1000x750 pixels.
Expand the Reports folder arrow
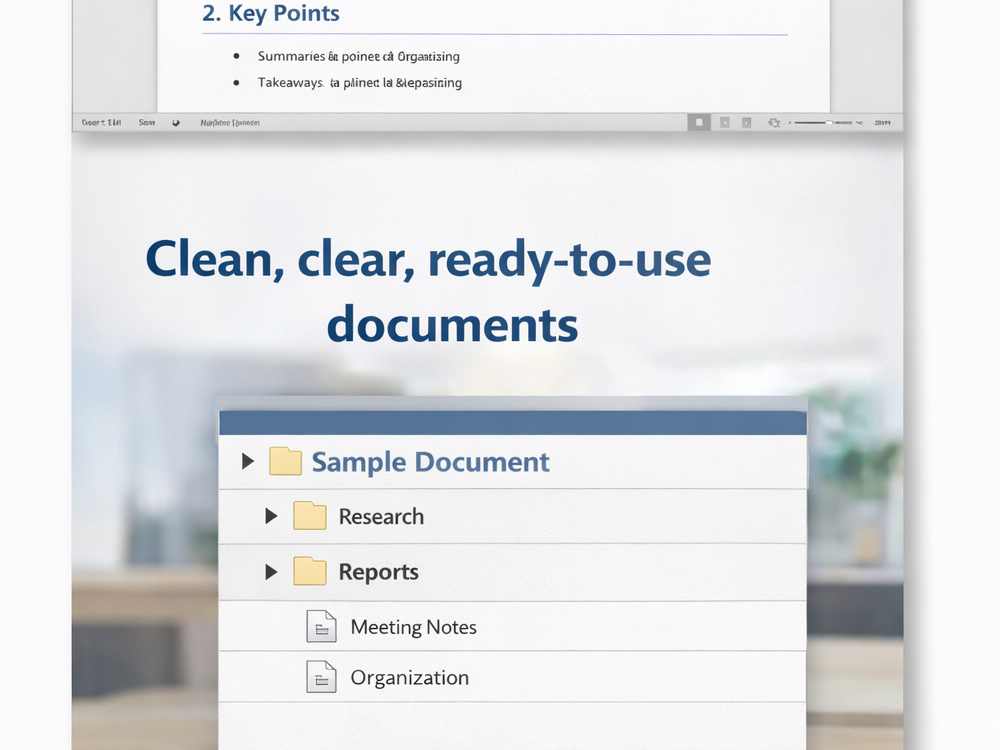point(271,572)
